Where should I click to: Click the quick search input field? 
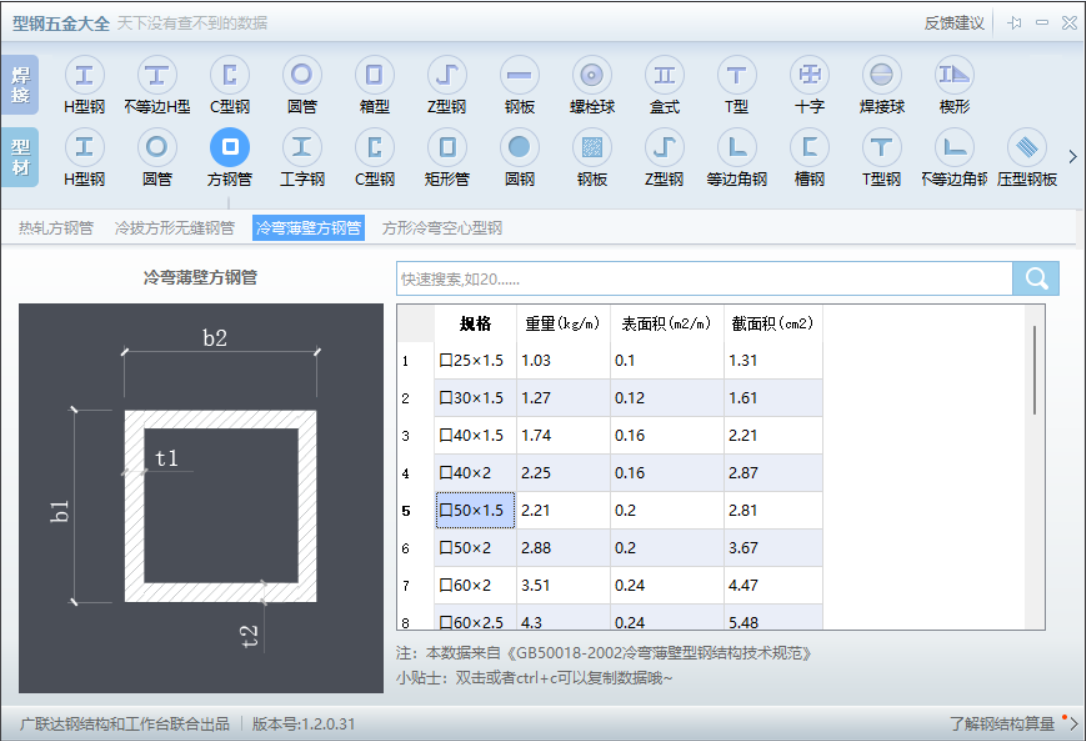coord(704,278)
